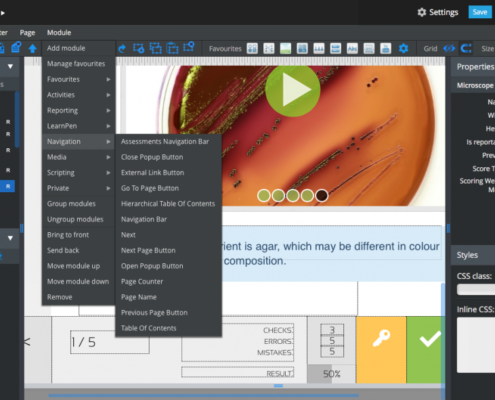Insert Hierarchical Table Of Contents module

(x=168, y=204)
